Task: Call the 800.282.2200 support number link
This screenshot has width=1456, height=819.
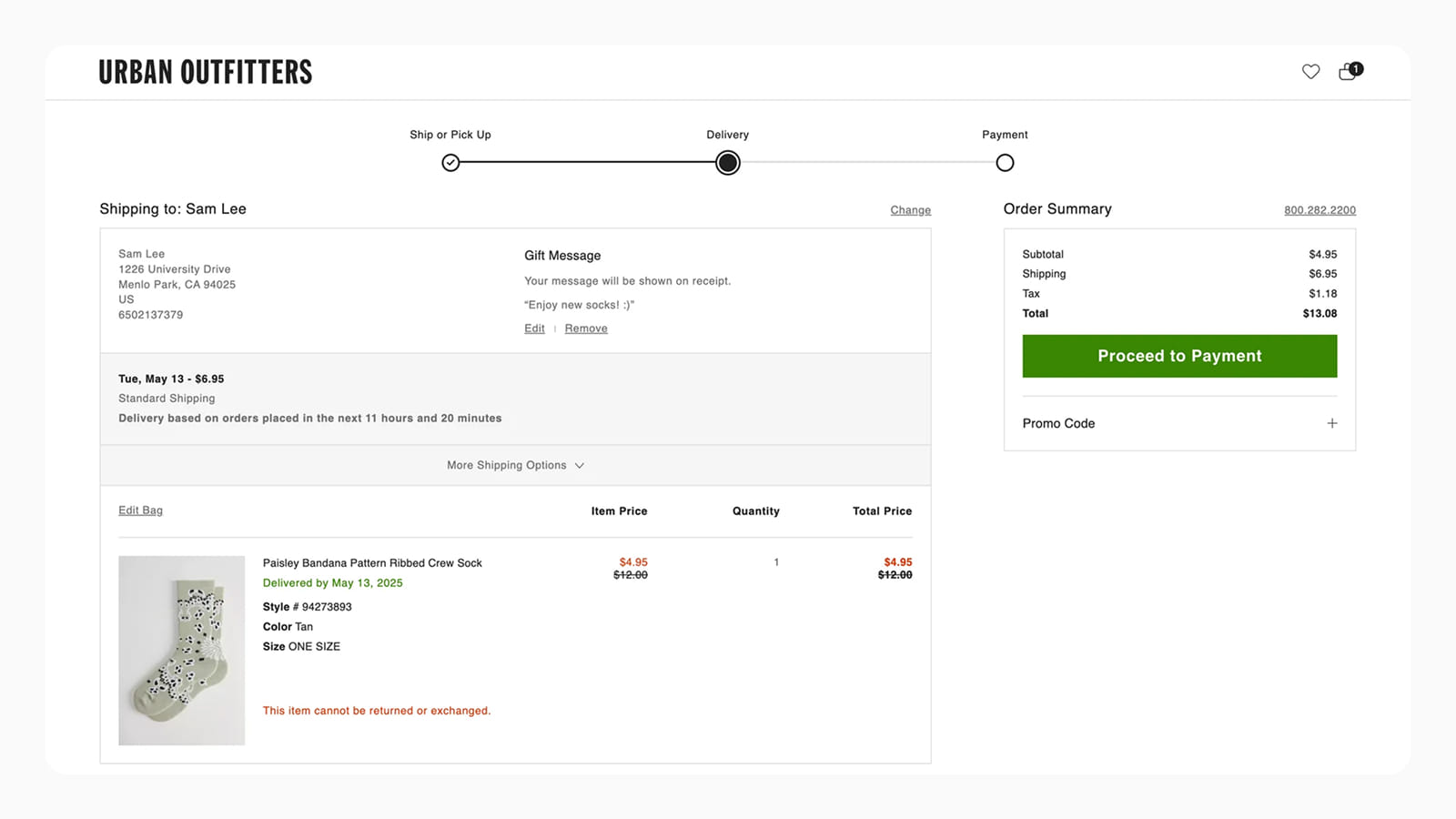Action: [x=1319, y=210]
